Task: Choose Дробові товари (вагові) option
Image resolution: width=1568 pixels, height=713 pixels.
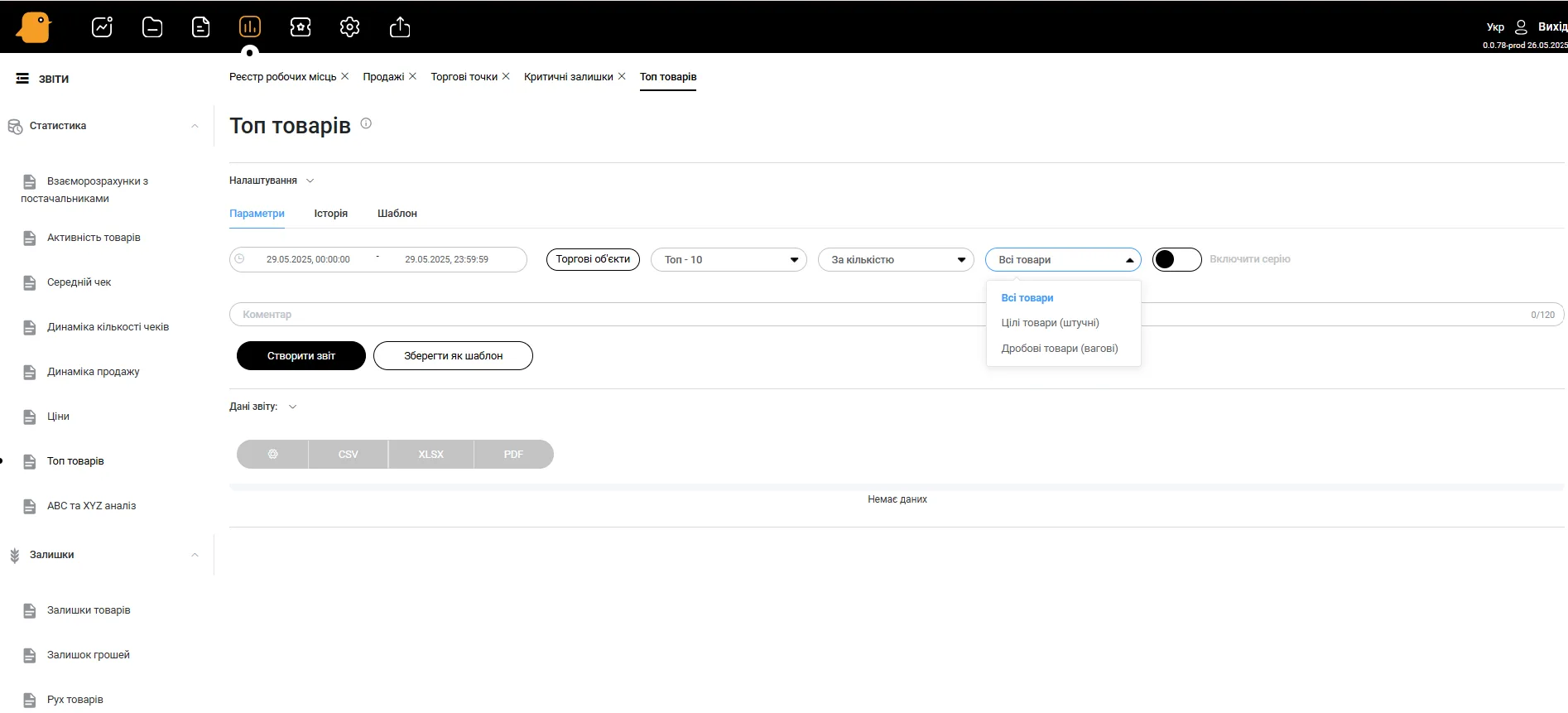Action: point(1059,349)
